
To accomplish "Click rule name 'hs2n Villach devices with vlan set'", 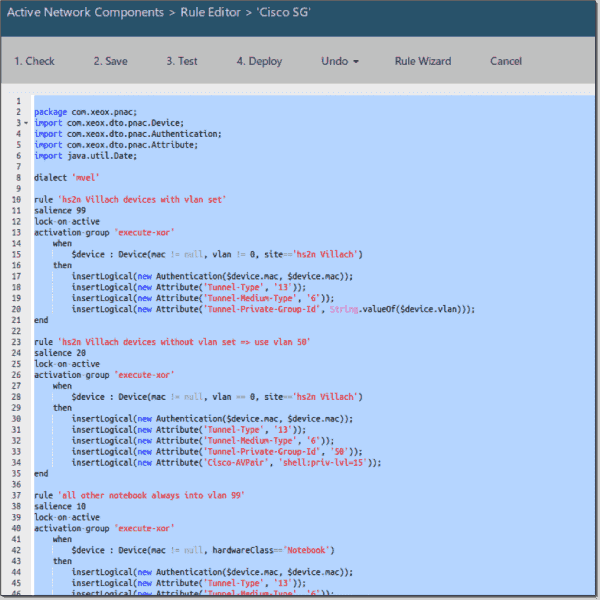I will 142,200.
